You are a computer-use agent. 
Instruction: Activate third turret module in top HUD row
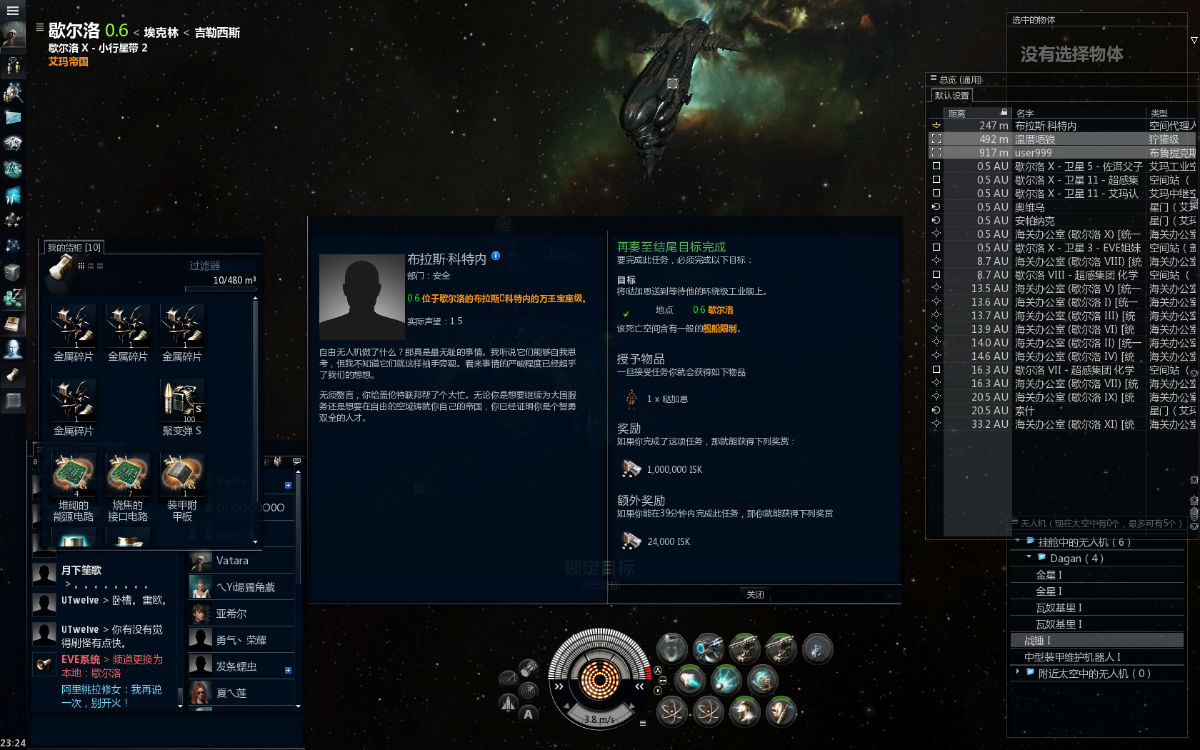pos(744,648)
